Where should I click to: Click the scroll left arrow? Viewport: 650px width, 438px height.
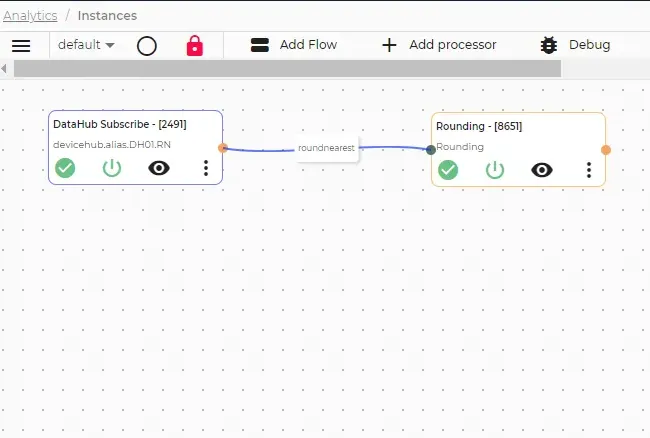[x=4, y=68]
